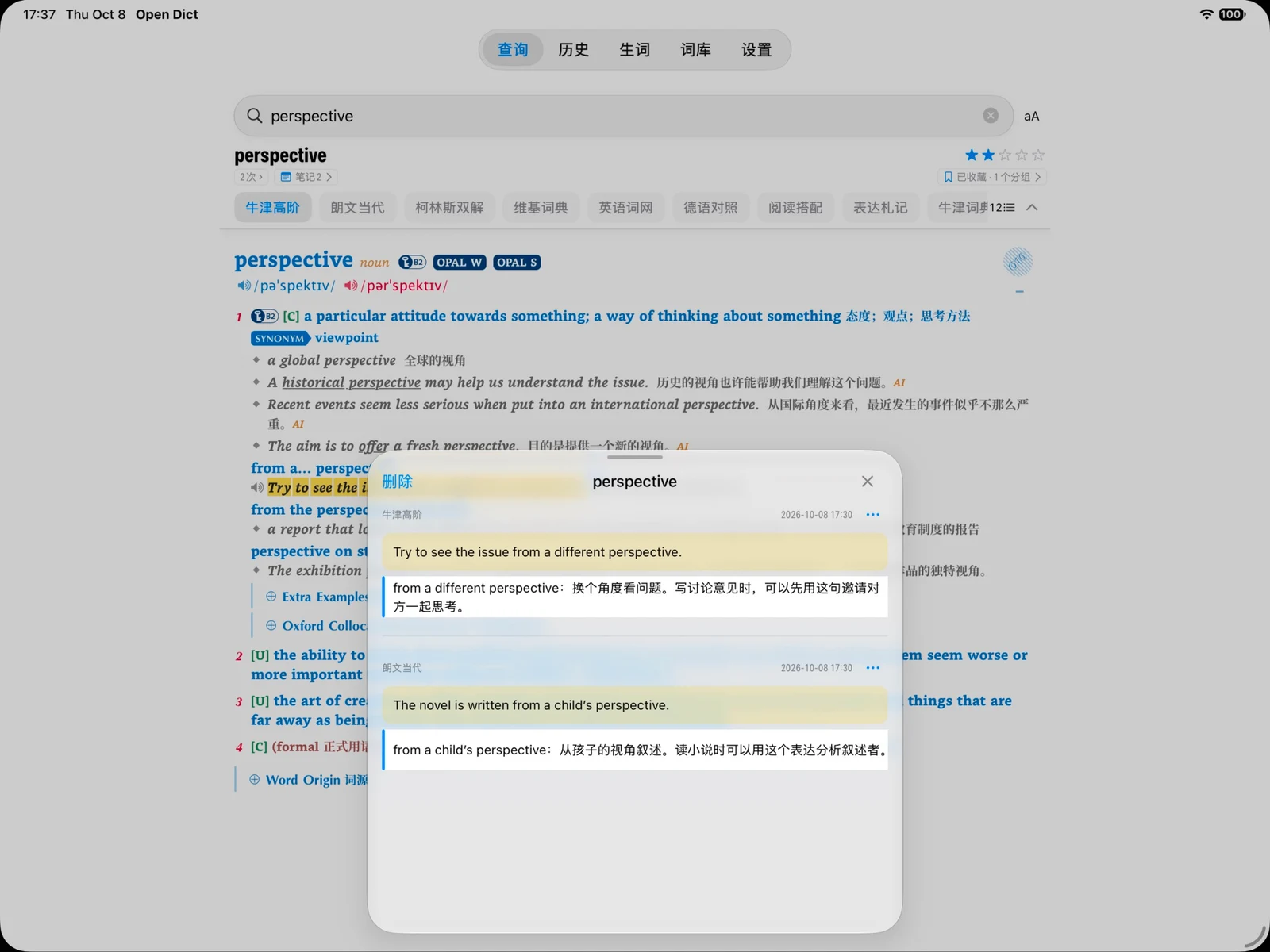Open the 已收藏 bookmark group
1270x952 pixels.
pyautogui.click(x=991, y=177)
